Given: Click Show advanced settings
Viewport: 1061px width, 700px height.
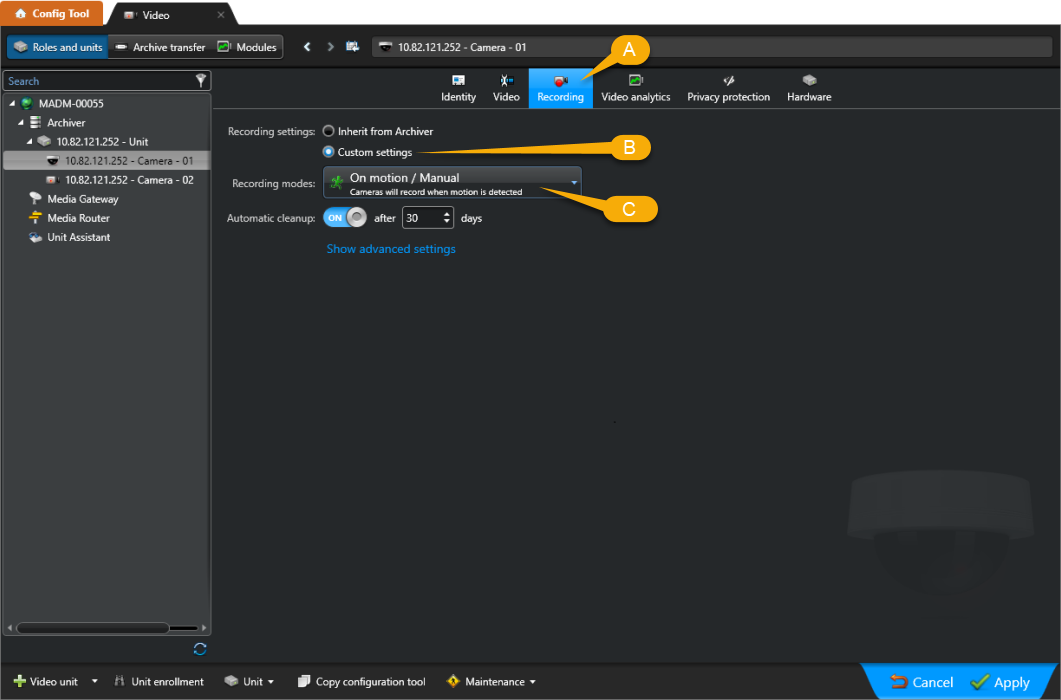Looking at the screenshot, I should coord(390,249).
